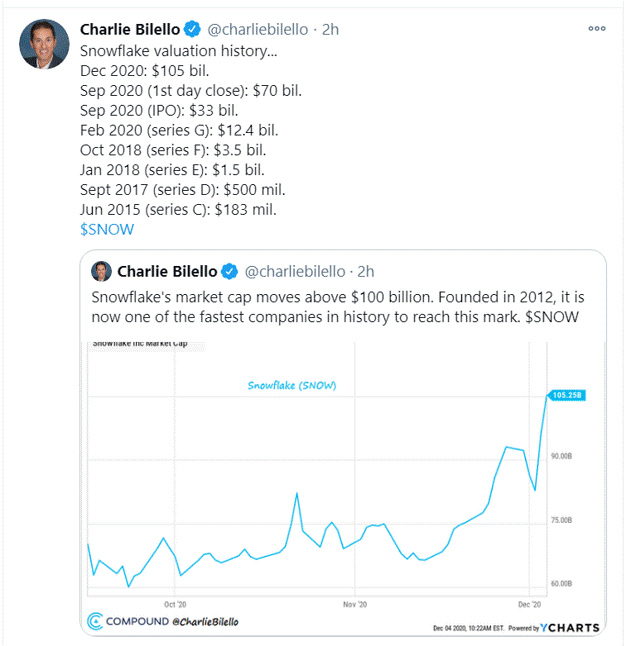The width and height of the screenshot is (636, 646).
Task: Click the "Dec 2020: $105 bil." text line
Action: click(x=152, y=70)
